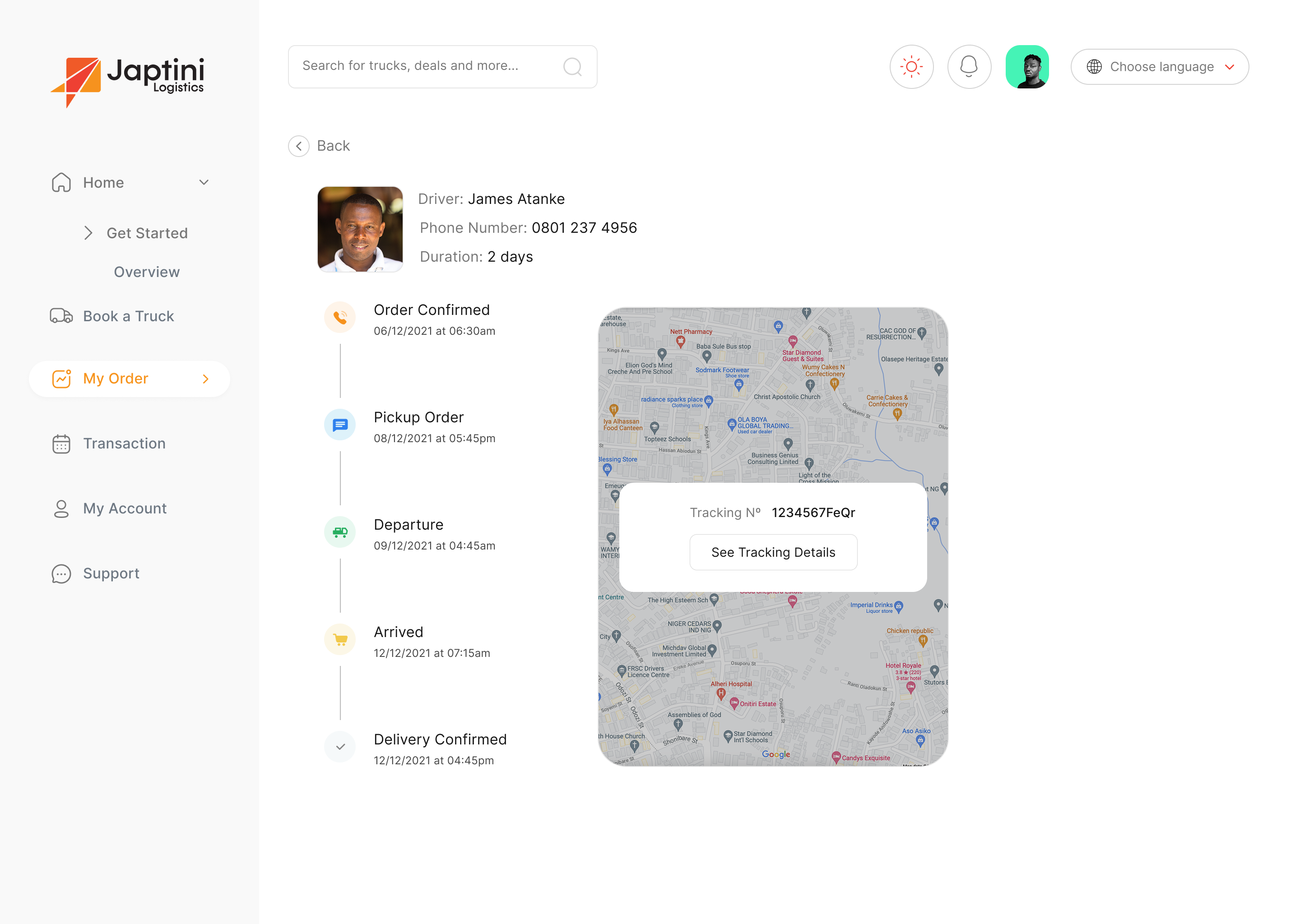Open the user profile avatar

point(1027,67)
